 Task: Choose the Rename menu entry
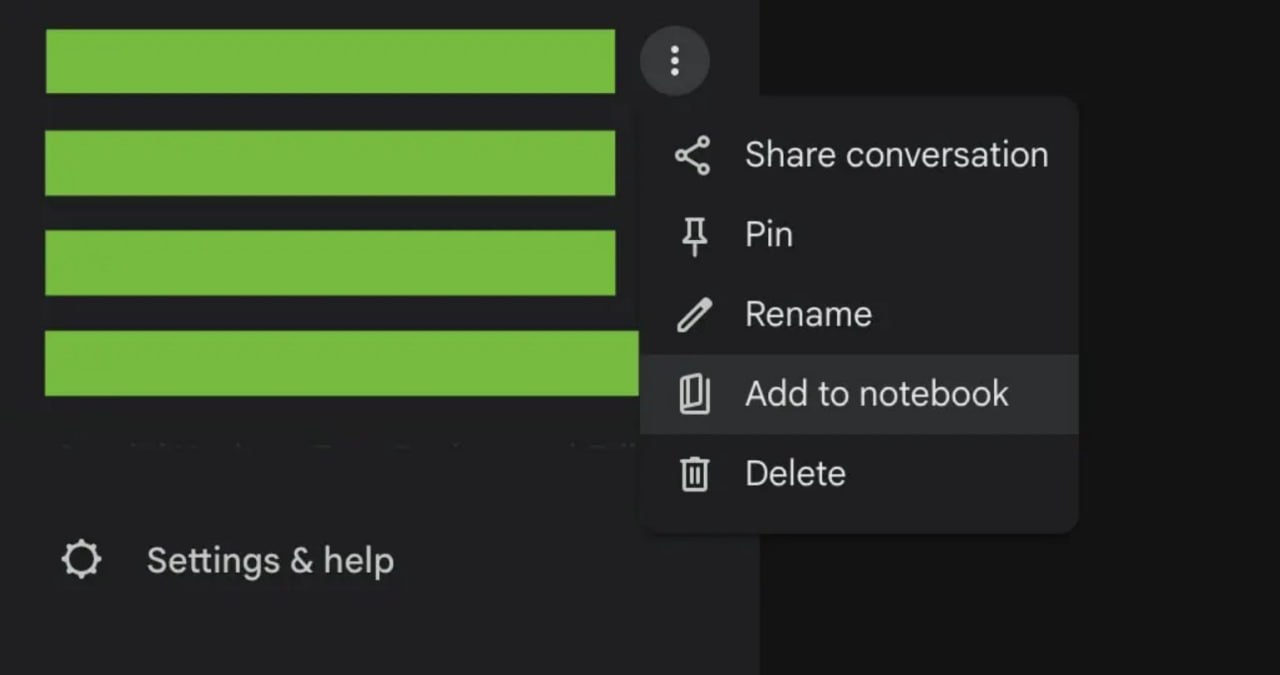pyautogui.click(x=808, y=314)
